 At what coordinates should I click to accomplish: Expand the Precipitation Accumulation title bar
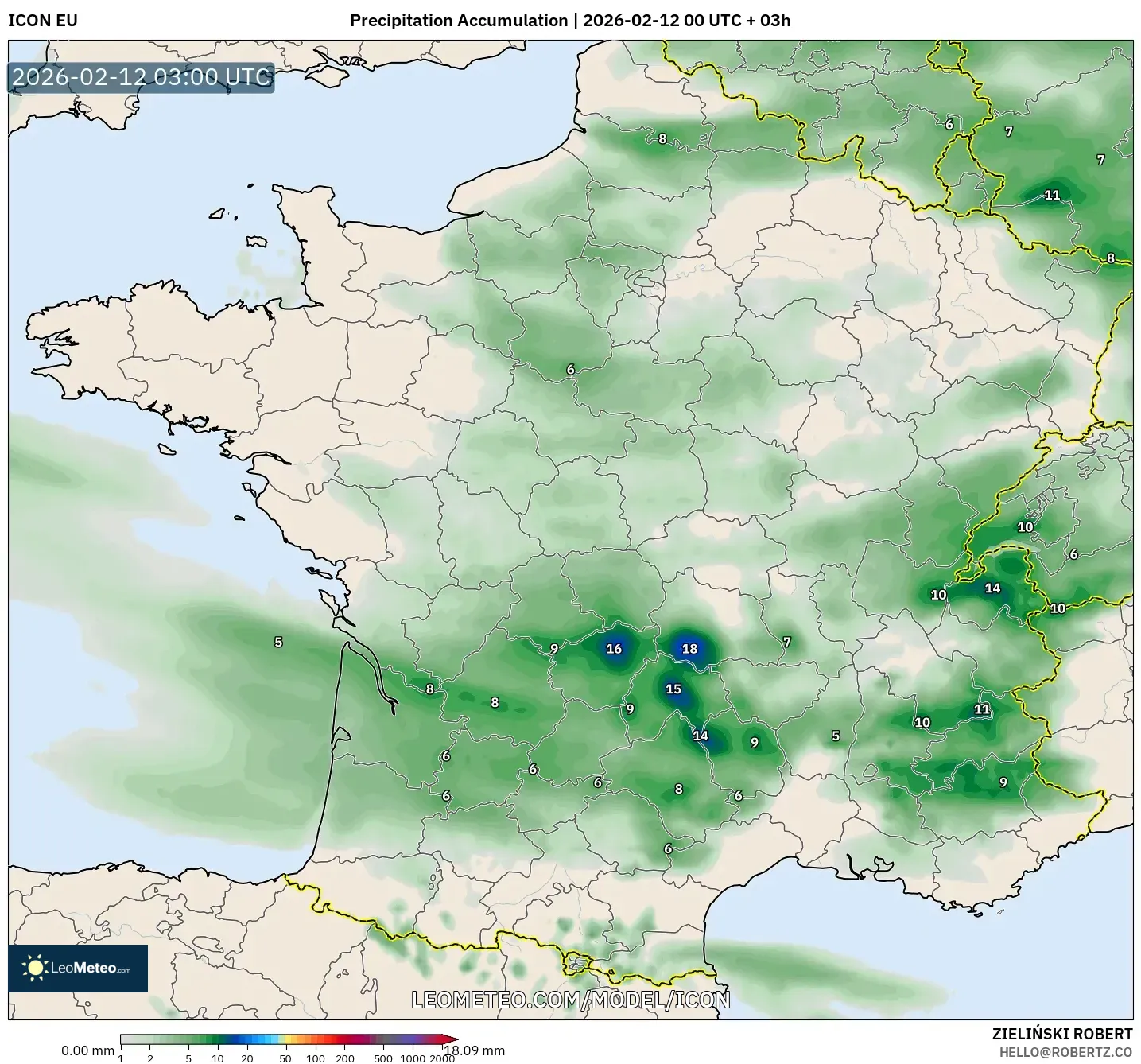coord(570,21)
